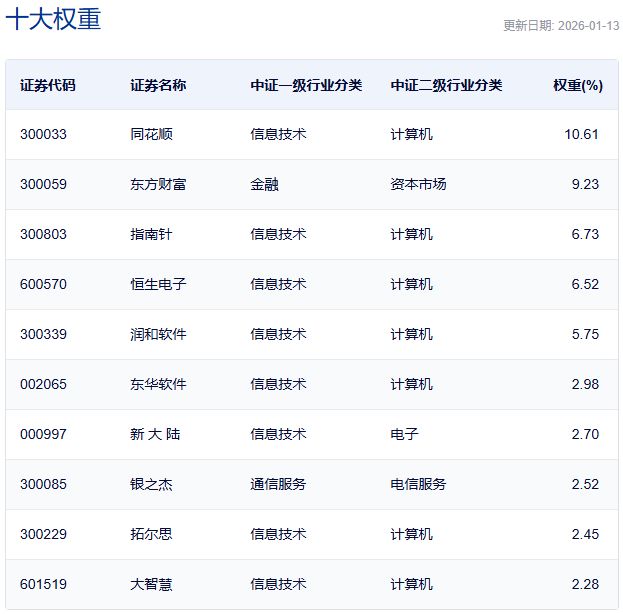Select the stock name 银之杰
The height and width of the screenshot is (614, 623).
click(151, 484)
